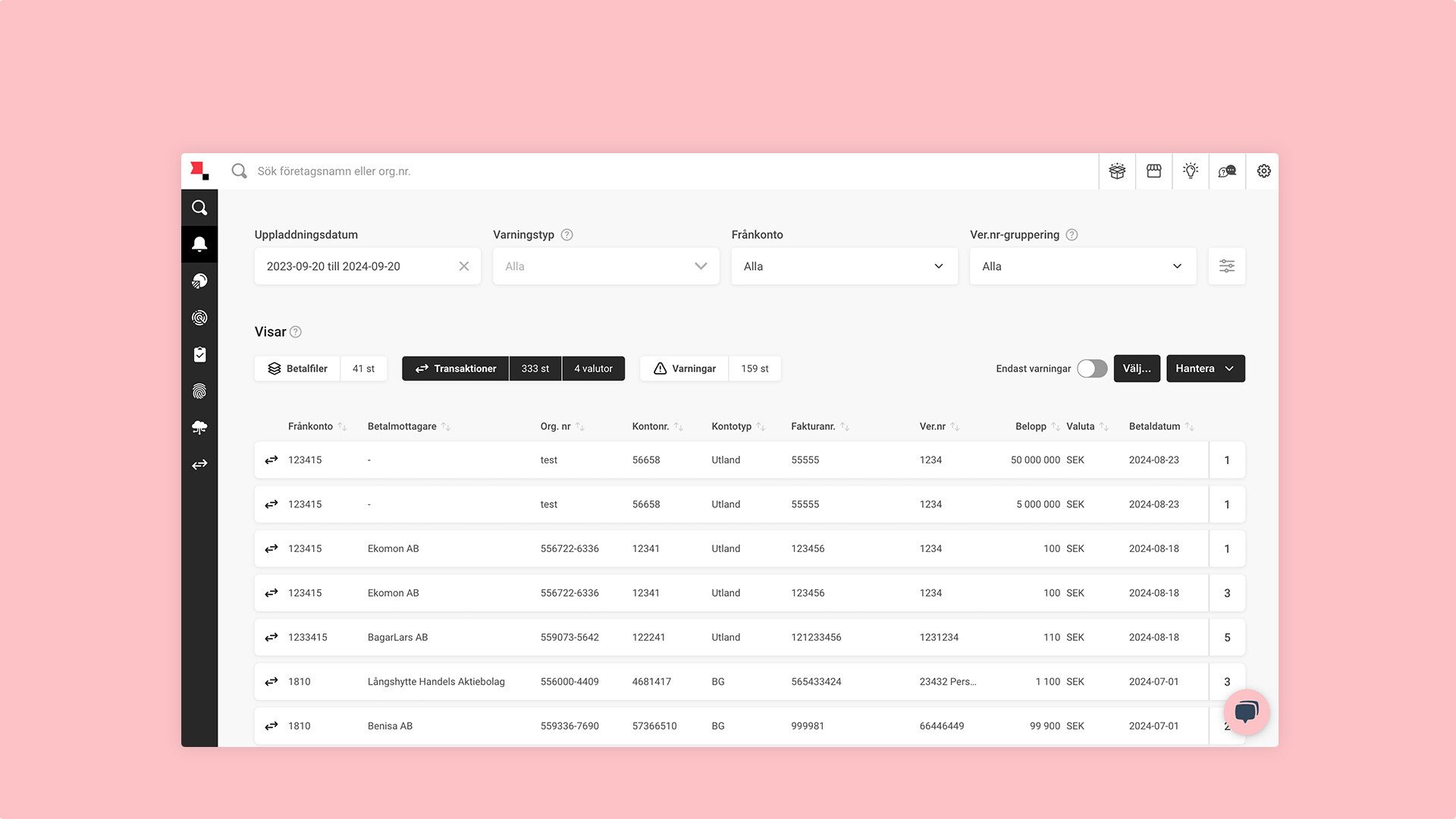
Task: Click the 4 valutor segment
Action: coord(593,369)
